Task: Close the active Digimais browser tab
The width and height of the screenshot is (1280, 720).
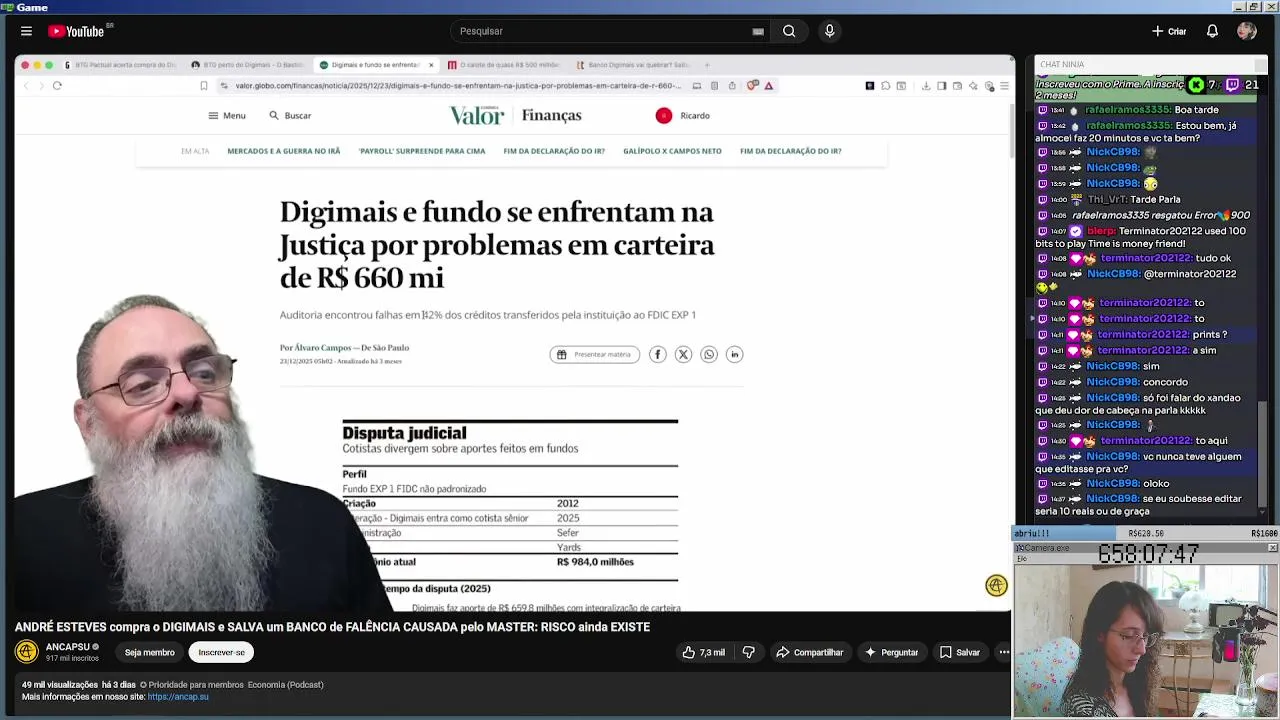Action: pyautogui.click(x=431, y=65)
